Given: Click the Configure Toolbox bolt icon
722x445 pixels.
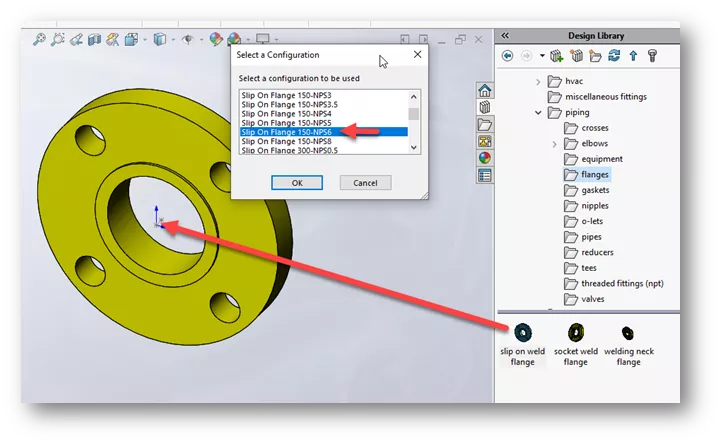Looking at the screenshot, I should tap(652, 56).
